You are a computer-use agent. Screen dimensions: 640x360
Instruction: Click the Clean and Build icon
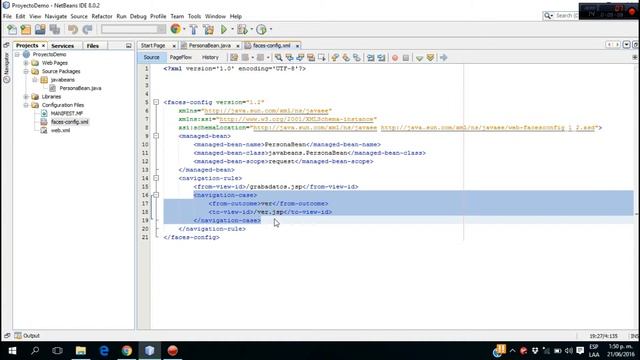(x=209, y=29)
